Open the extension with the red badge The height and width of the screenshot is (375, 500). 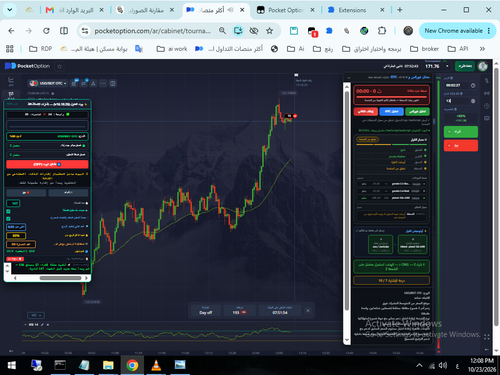click(312, 32)
